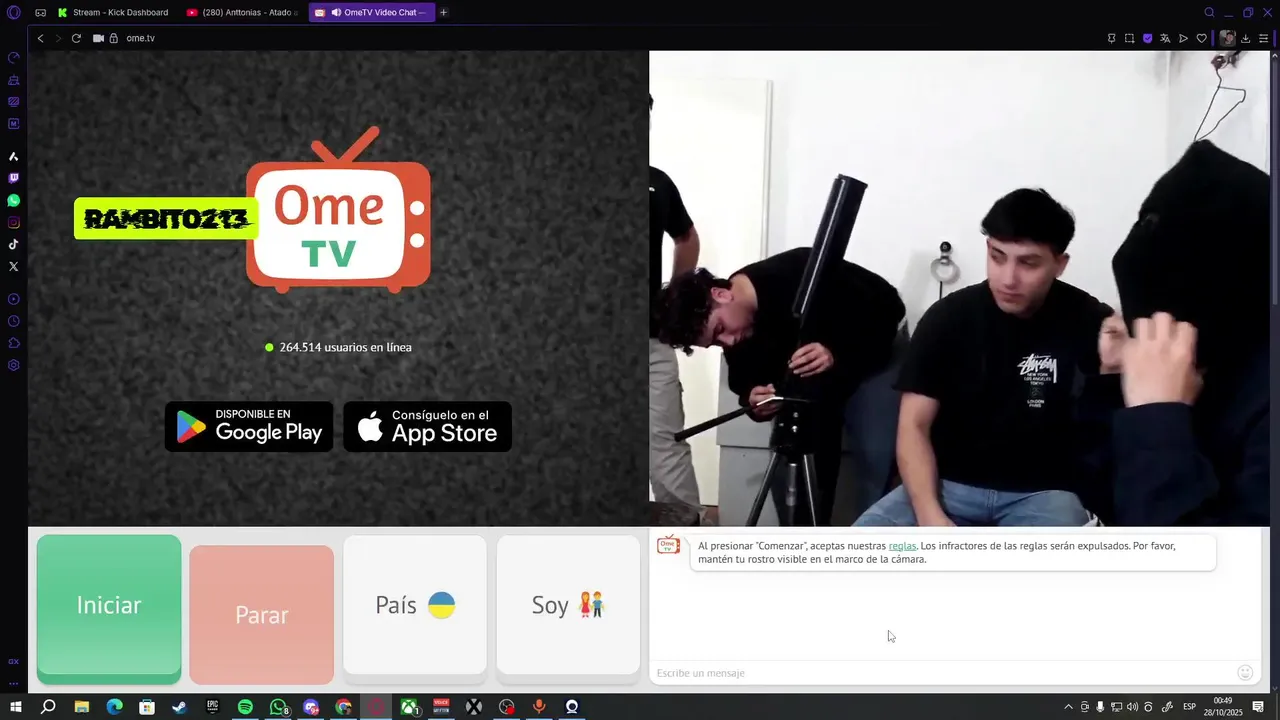The width and height of the screenshot is (1280, 720).
Task: Mute the OmeTV tab audio speaker icon
Action: tap(336, 12)
